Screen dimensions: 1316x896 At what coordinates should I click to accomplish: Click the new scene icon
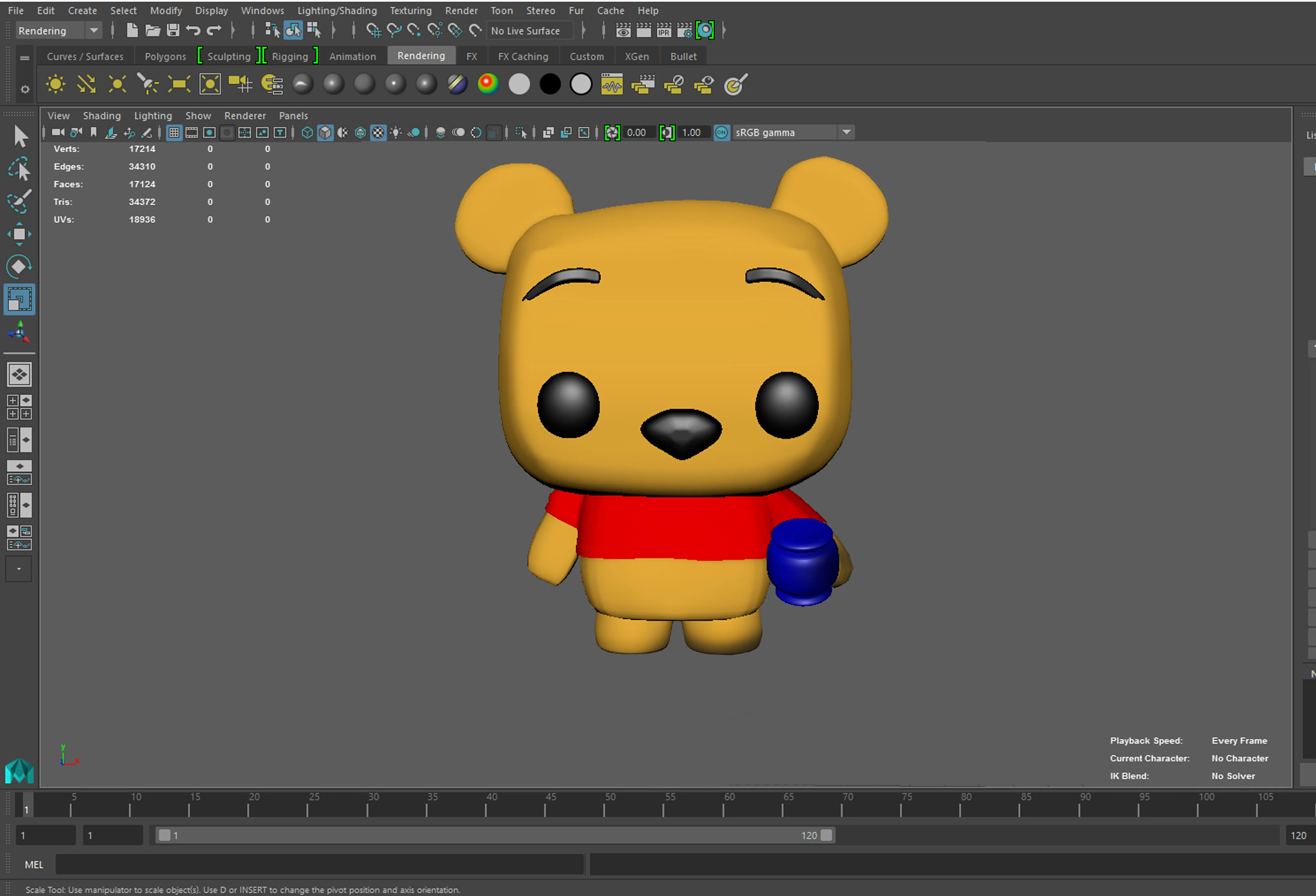pyautogui.click(x=132, y=30)
